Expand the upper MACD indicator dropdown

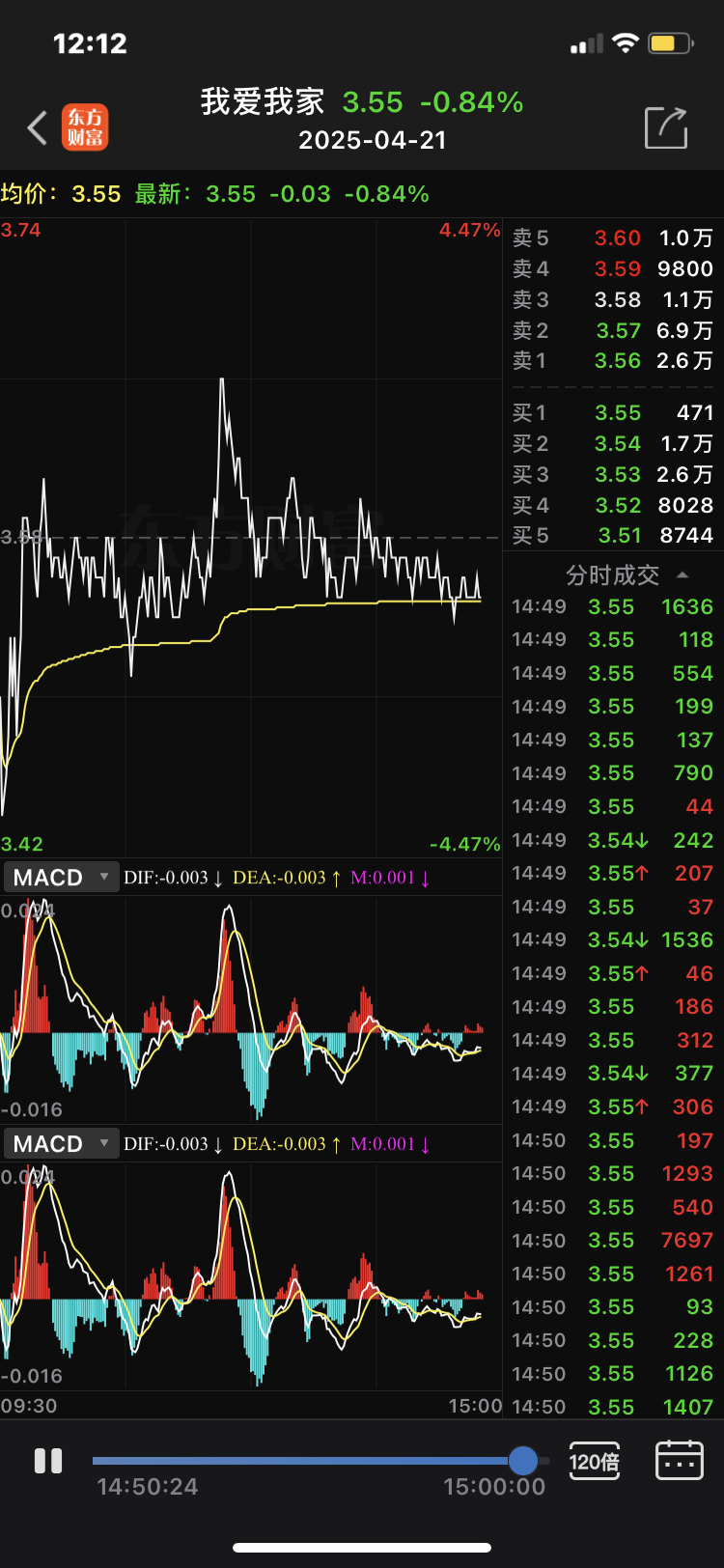click(x=61, y=878)
